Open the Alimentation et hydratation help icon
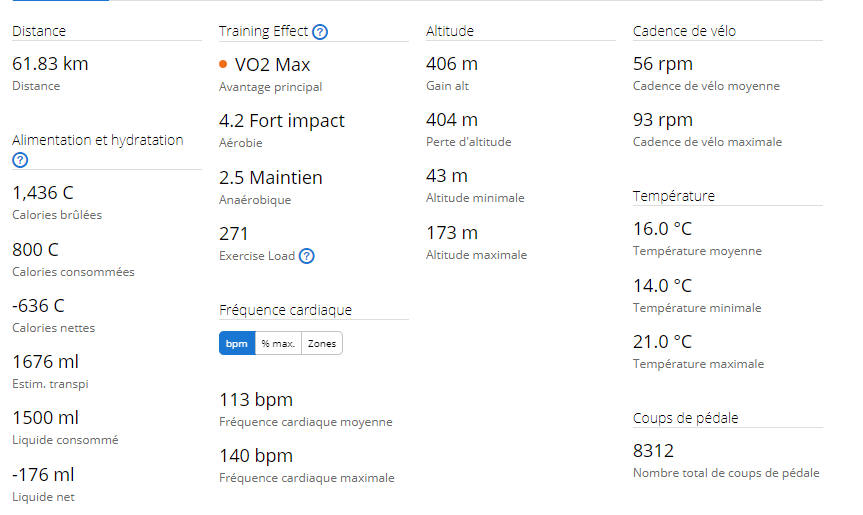The width and height of the screenshot is (863, 515). pyautogui.click(x=20, y=160)
